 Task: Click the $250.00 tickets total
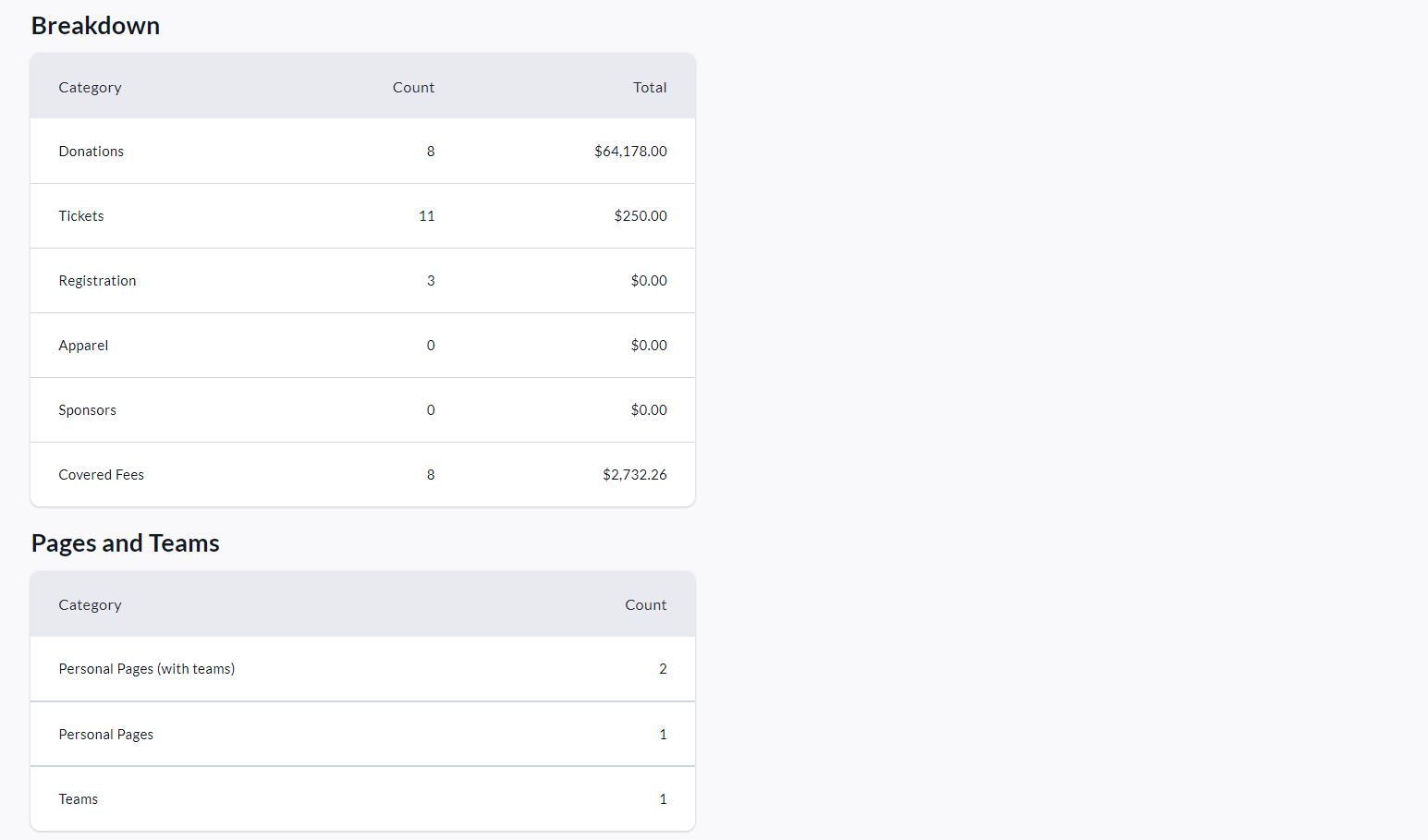(x=640, y=216)
